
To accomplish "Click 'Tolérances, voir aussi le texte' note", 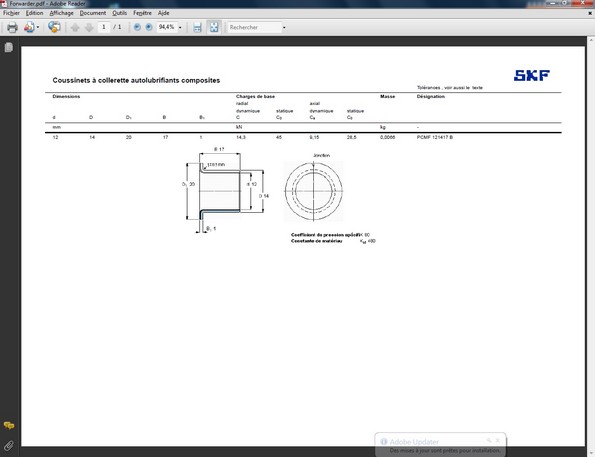I will 450,88.
